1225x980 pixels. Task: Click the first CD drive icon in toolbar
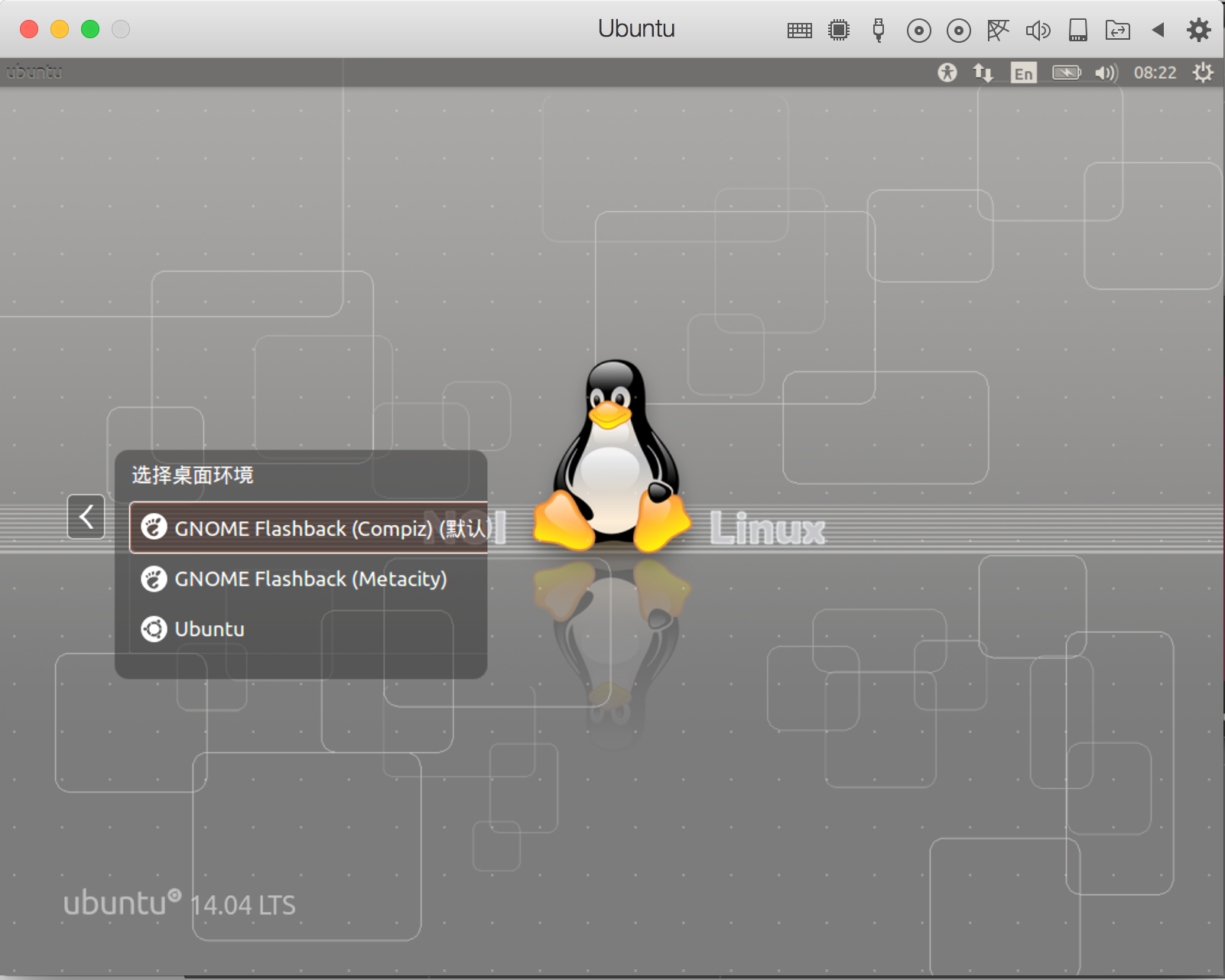click(x=918, y=29)
